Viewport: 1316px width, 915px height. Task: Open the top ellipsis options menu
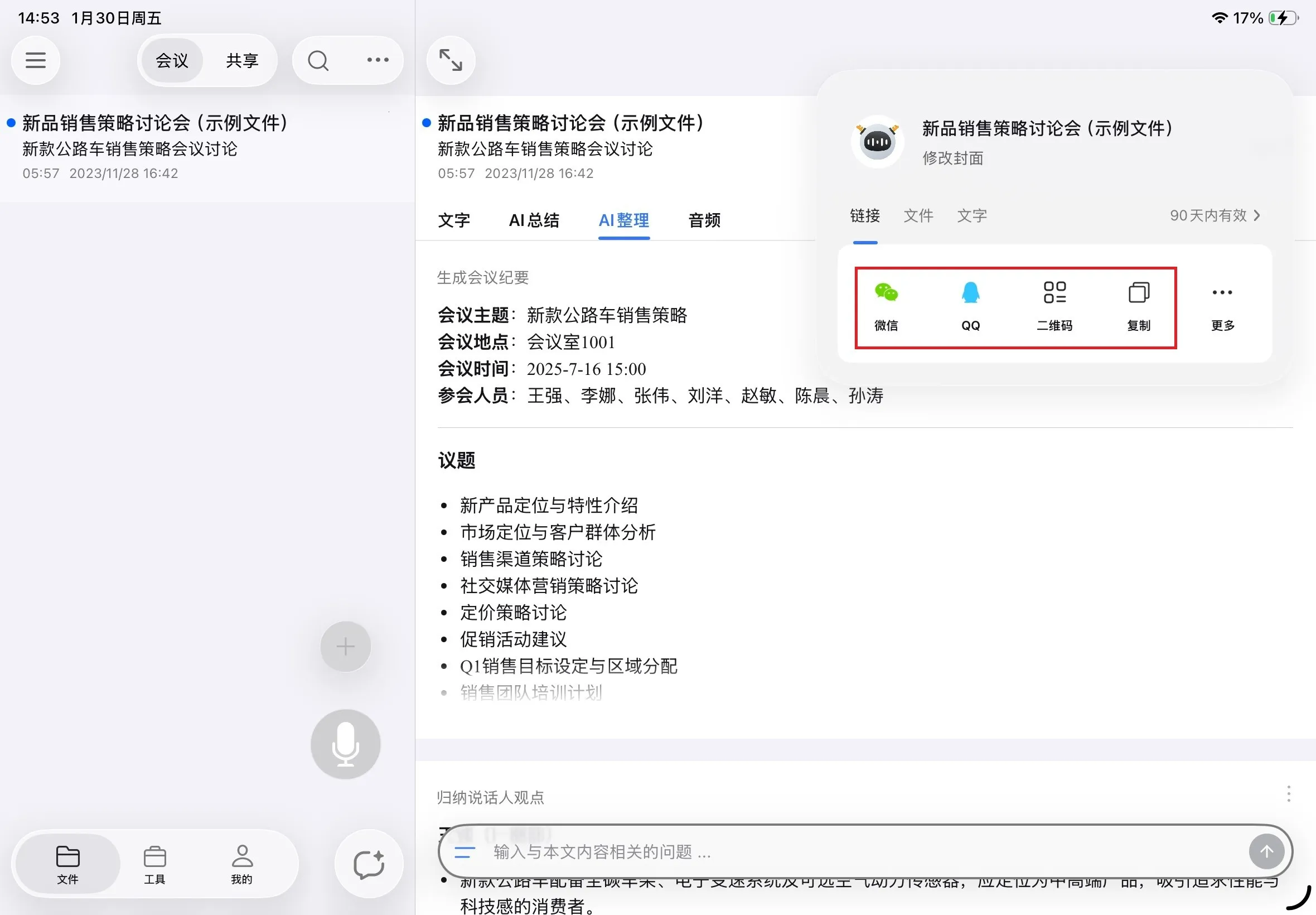click(377, 60)
